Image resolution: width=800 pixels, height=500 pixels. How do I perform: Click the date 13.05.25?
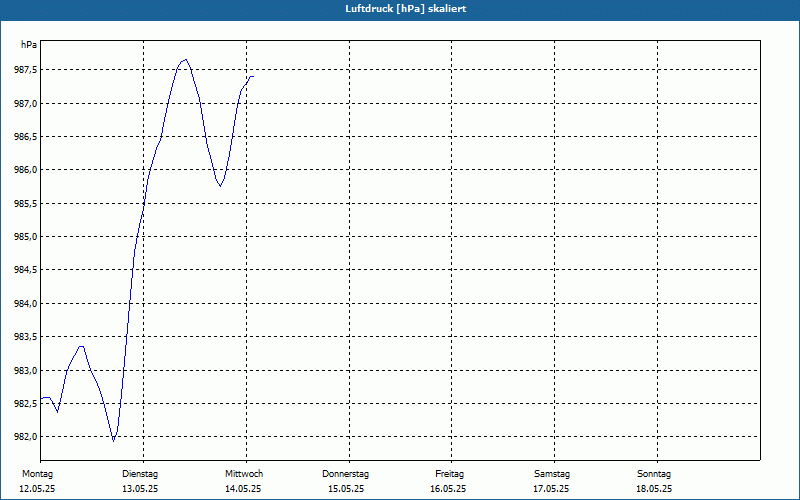coord(140,489)
